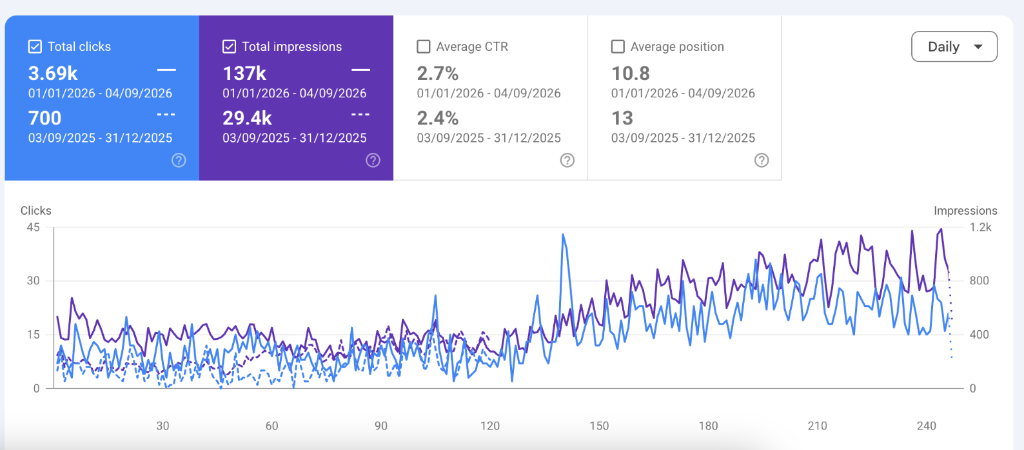Open the Daily granularity dropdown
Screen dimensions: 1024x450
tap(954, 46)
